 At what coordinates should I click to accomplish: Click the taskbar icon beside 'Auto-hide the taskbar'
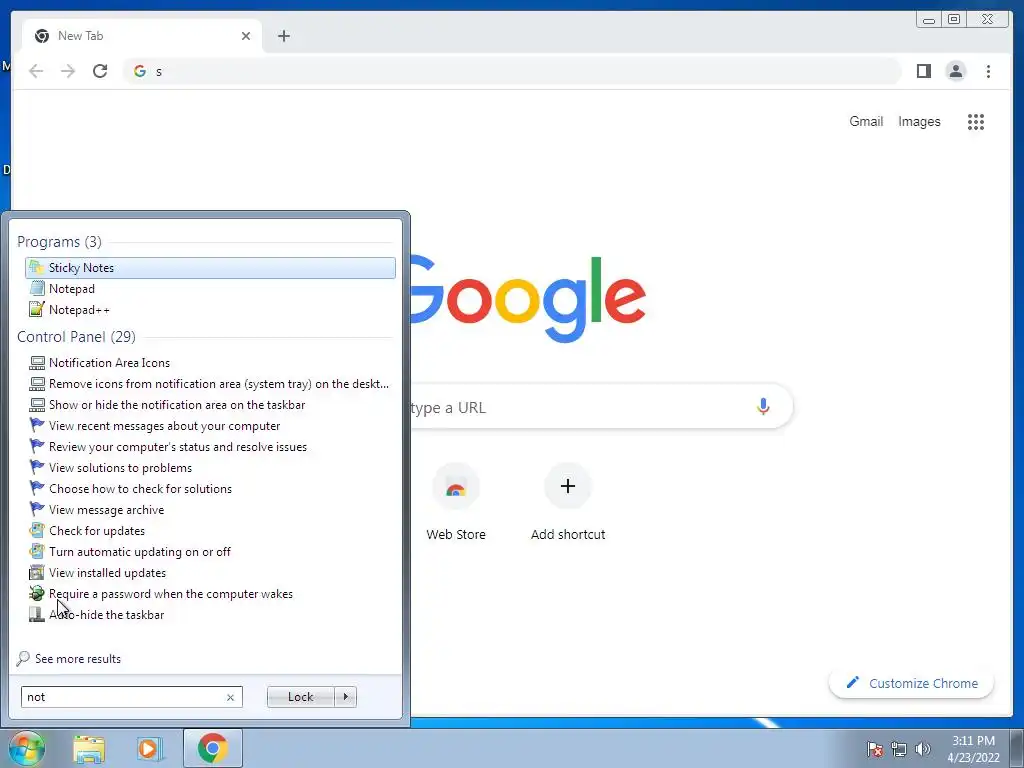(x=37, y=615)
